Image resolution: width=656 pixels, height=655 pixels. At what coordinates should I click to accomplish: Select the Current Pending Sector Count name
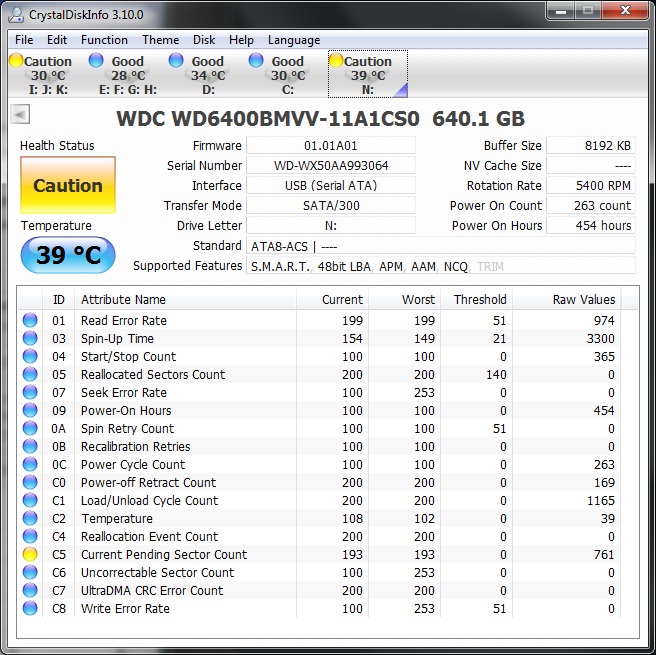[164, 554]
